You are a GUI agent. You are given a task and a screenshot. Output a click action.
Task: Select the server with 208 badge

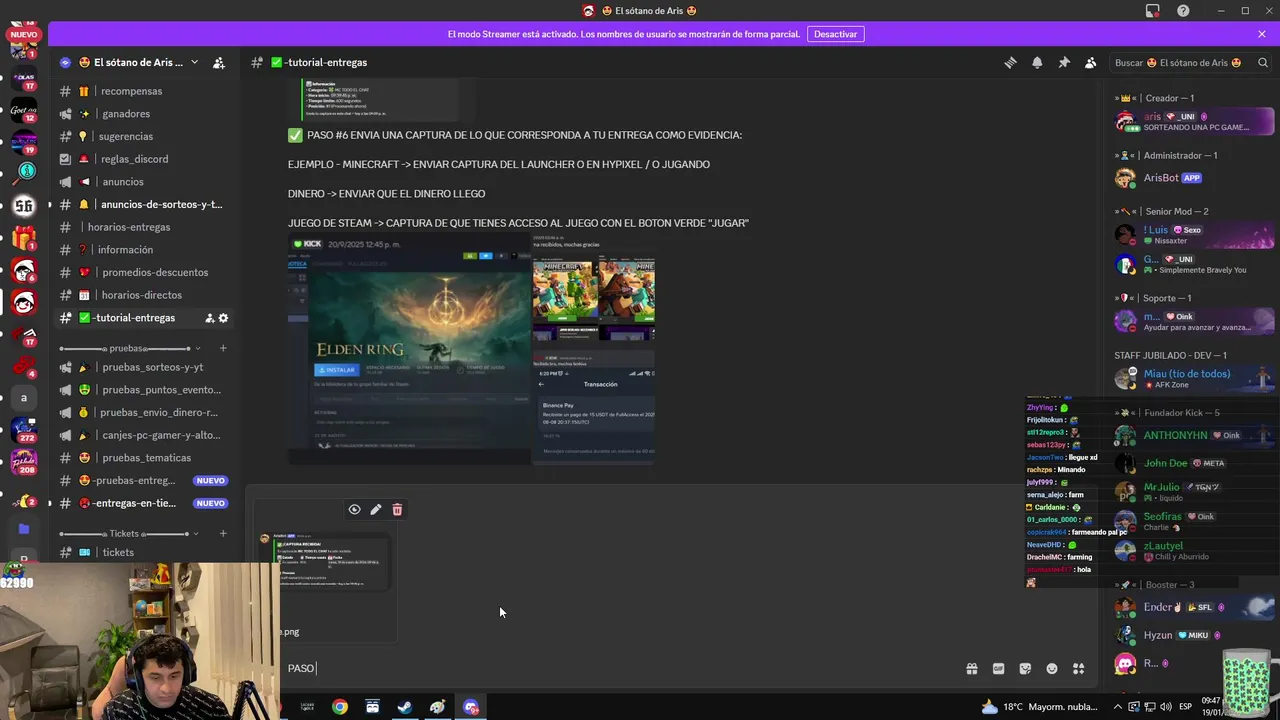(24, 462)
